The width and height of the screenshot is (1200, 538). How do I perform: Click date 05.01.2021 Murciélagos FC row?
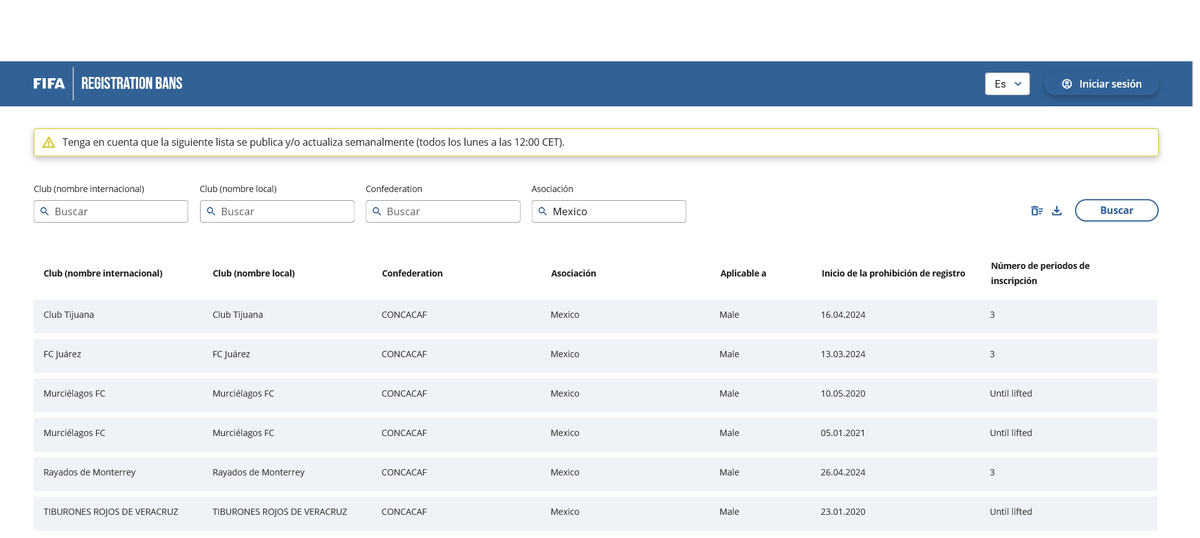[843, 433]
